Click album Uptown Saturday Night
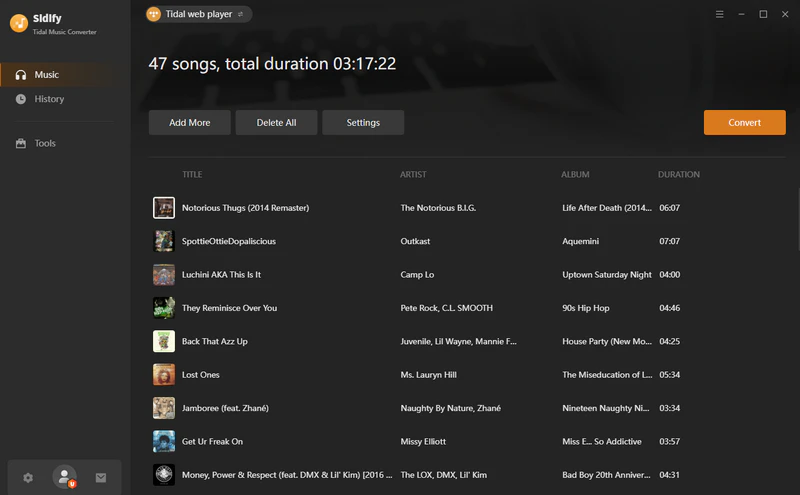 coord(607,275)
